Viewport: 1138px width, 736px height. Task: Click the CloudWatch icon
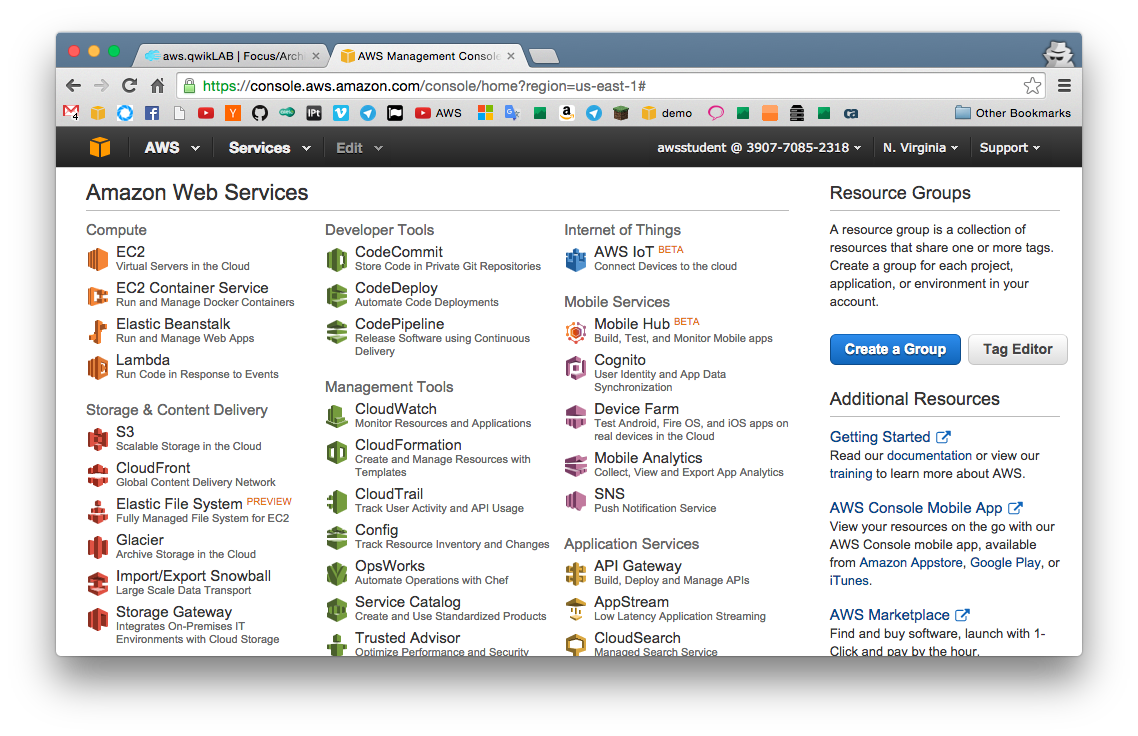point(337,416)
